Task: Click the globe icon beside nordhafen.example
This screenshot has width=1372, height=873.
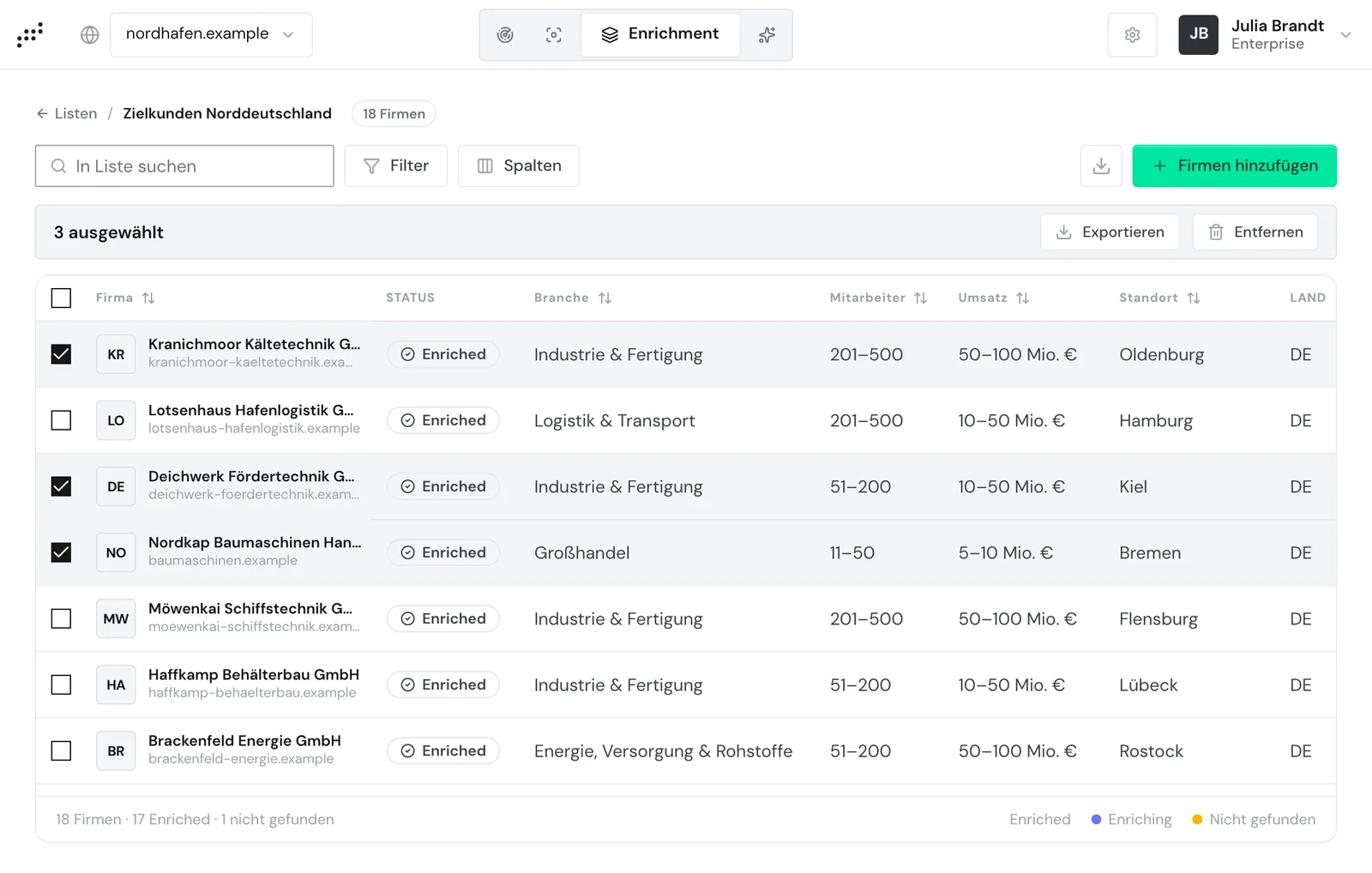Action: (90, 34)
